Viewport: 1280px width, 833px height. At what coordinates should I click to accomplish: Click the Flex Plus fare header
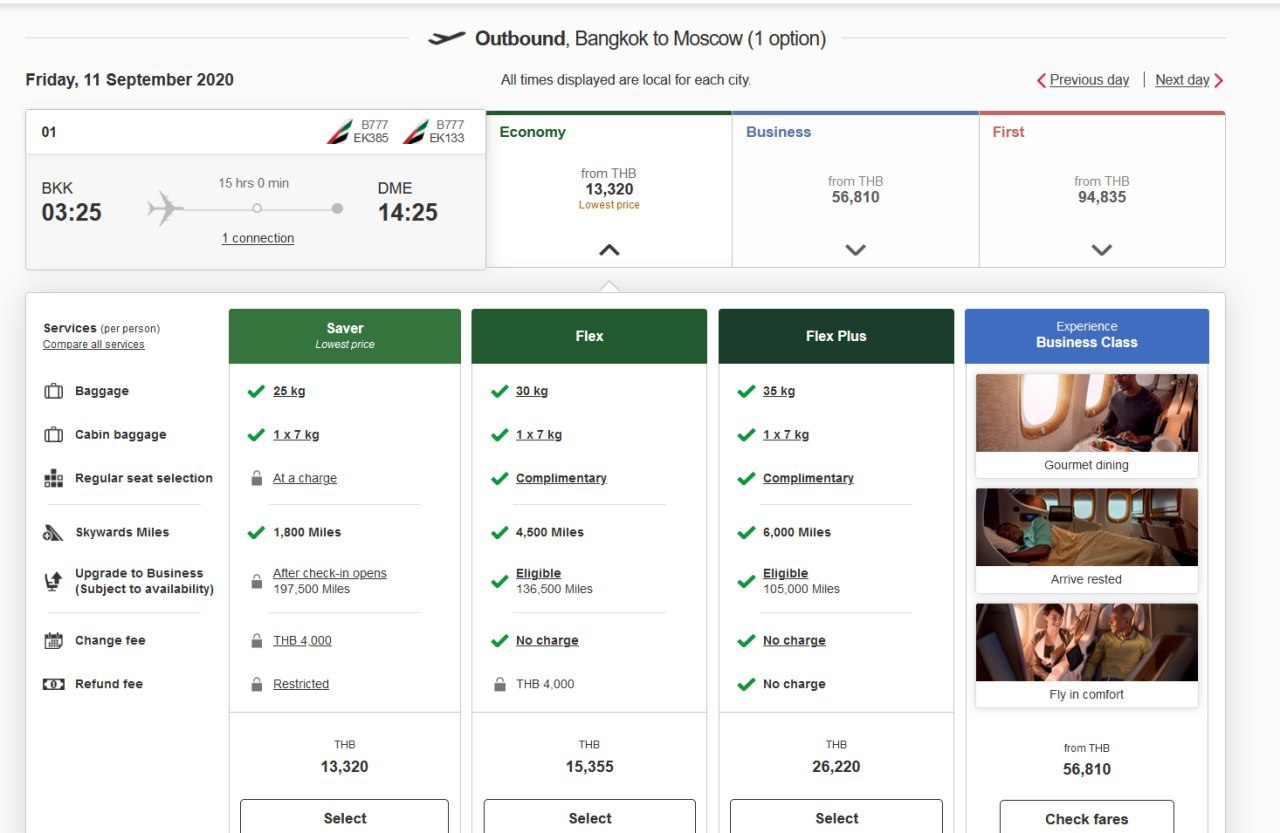click(x=836, y=336)
